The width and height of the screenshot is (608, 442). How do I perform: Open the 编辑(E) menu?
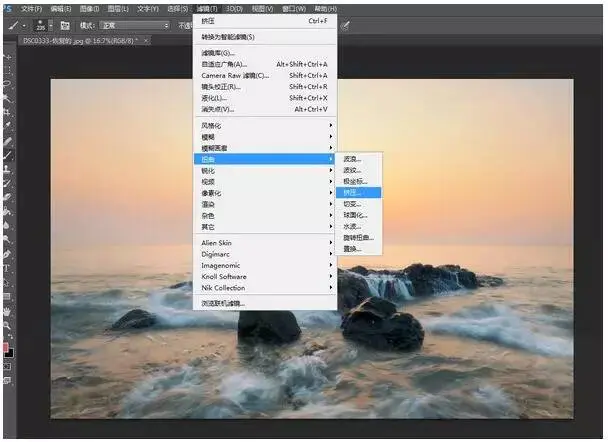coord(61,9)
